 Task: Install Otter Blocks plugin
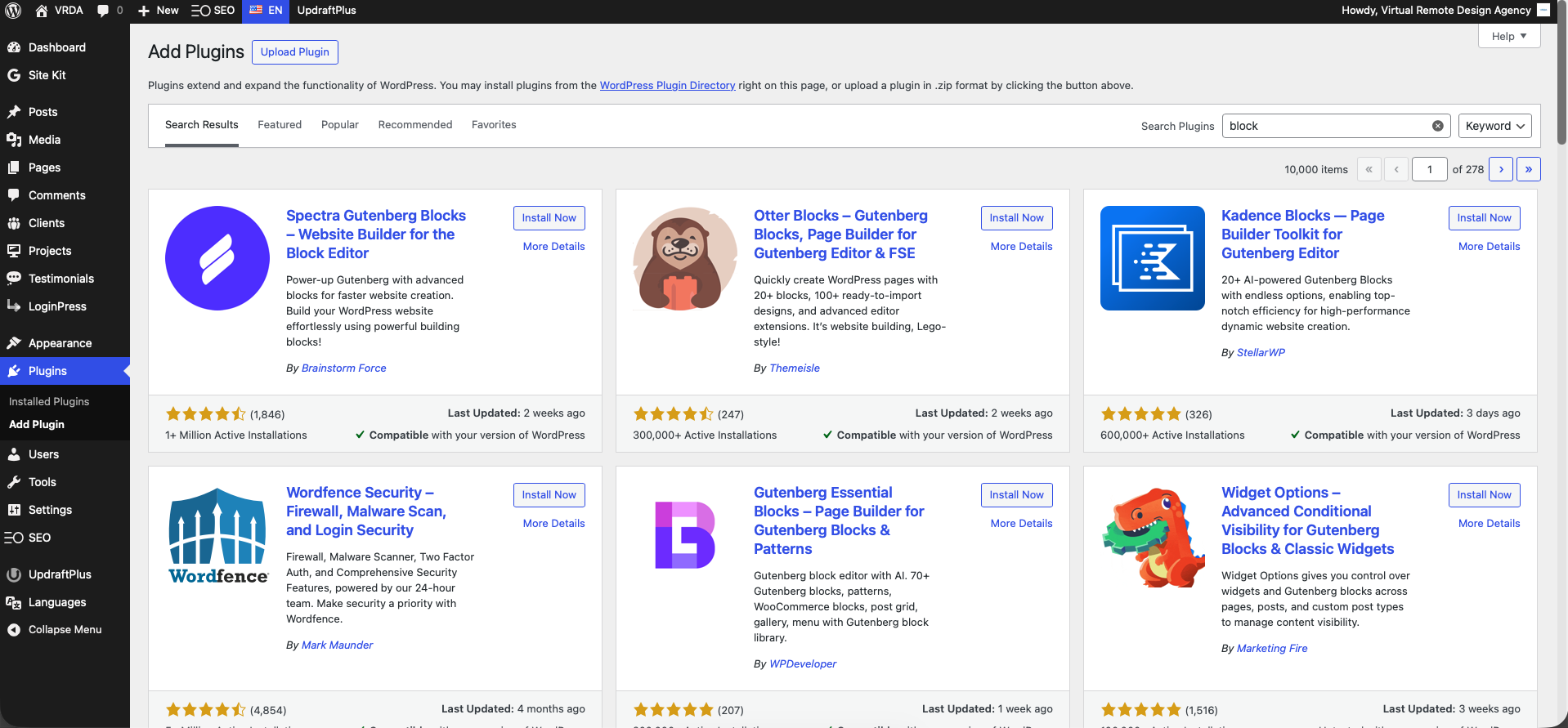click(x=1017, y=218)
